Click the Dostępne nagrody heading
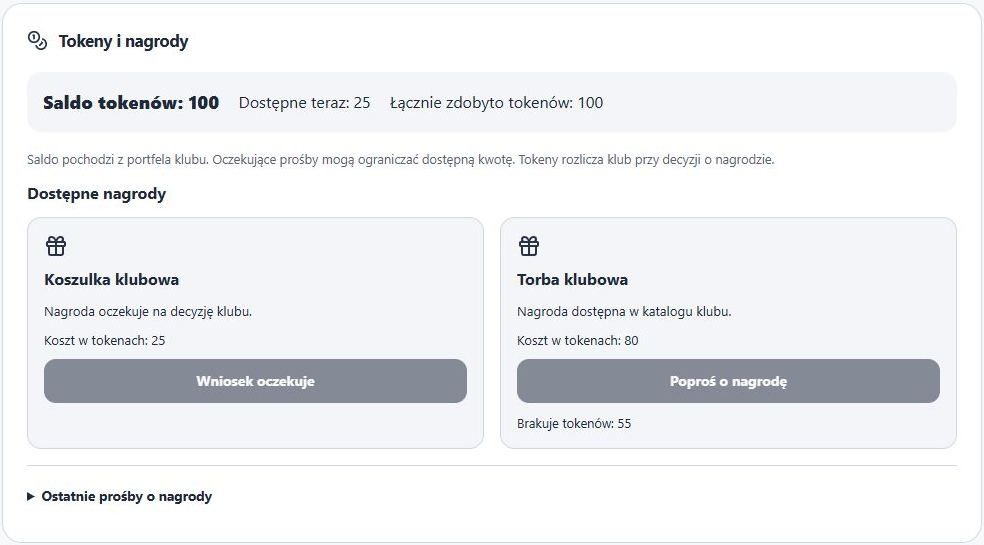Screen dimensions: 984x545 coord(97,193)
